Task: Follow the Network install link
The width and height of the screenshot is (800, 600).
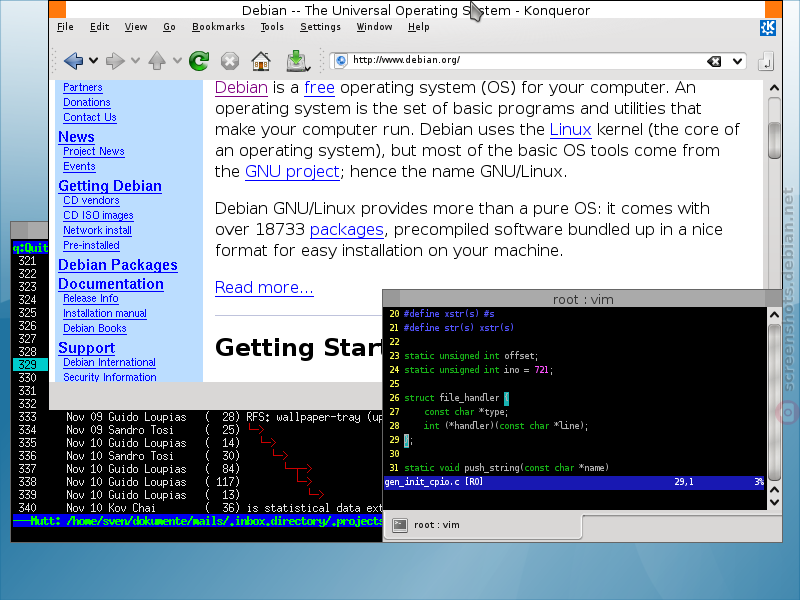Action: coord(97,230)
